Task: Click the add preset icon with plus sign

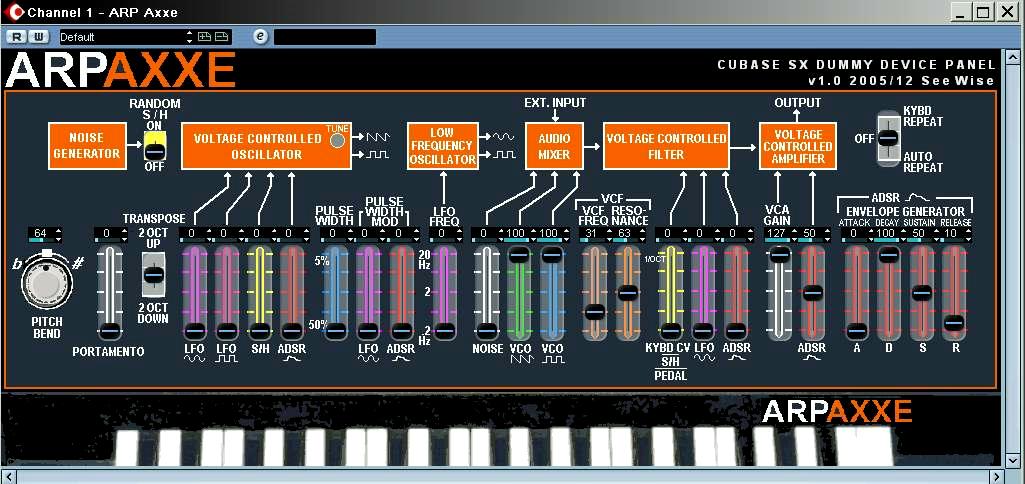Action: coord(205,37)
